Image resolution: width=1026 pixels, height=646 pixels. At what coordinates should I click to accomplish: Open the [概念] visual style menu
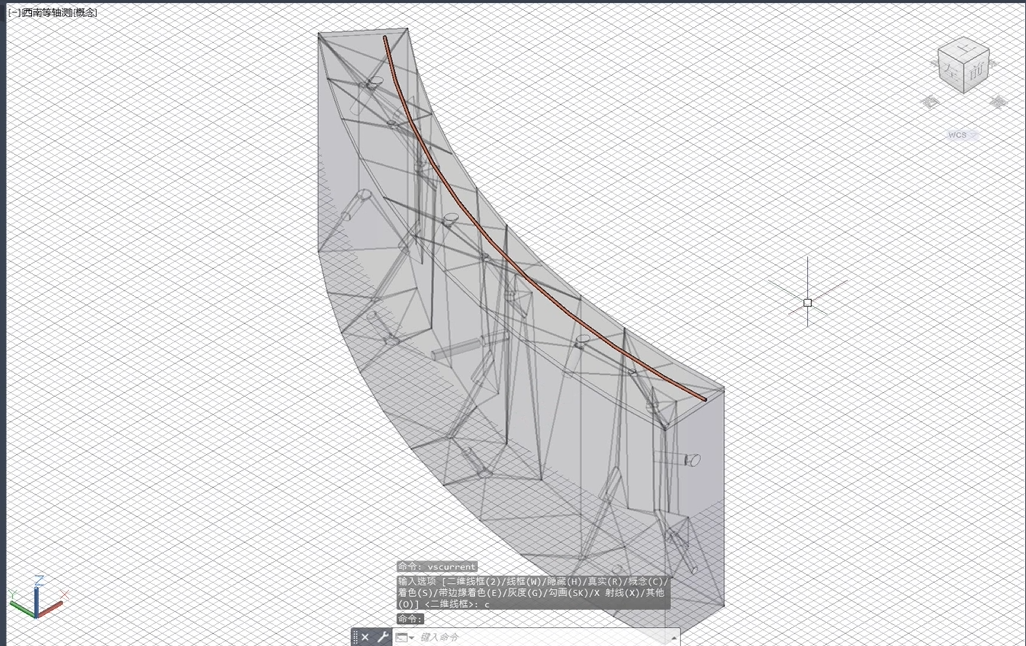click(85, 12)
